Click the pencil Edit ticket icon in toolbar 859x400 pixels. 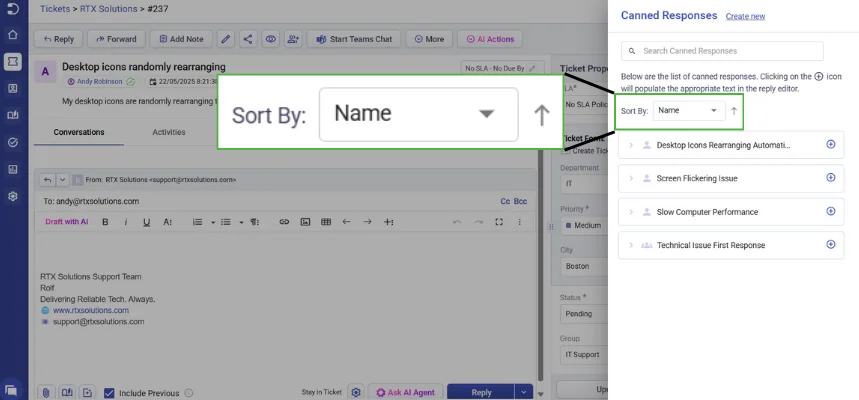(x=226, y=39)
